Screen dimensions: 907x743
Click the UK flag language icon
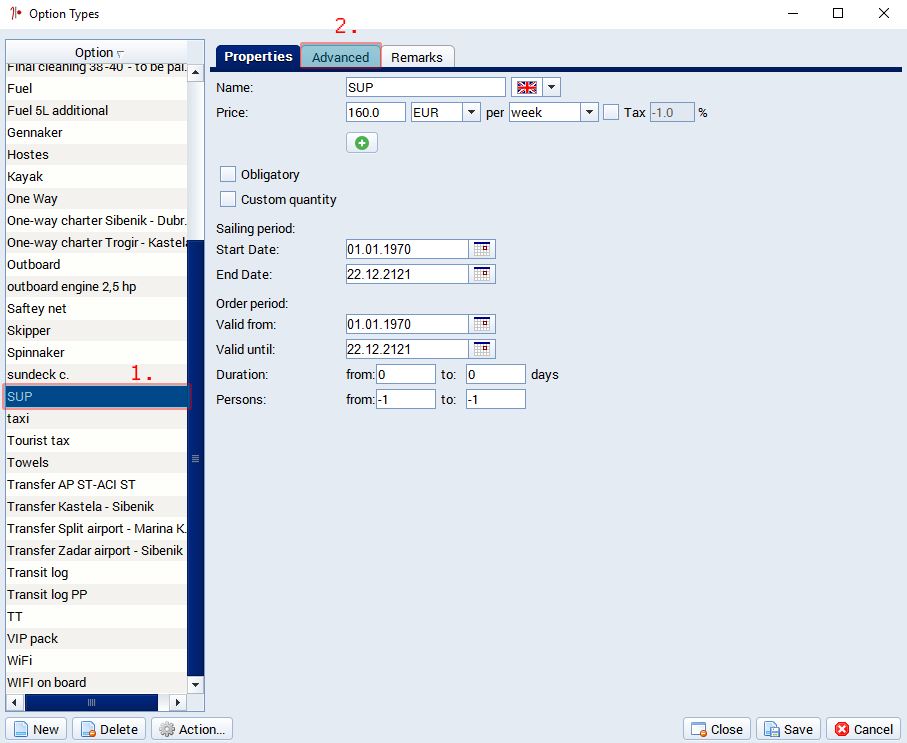point(526,87)
